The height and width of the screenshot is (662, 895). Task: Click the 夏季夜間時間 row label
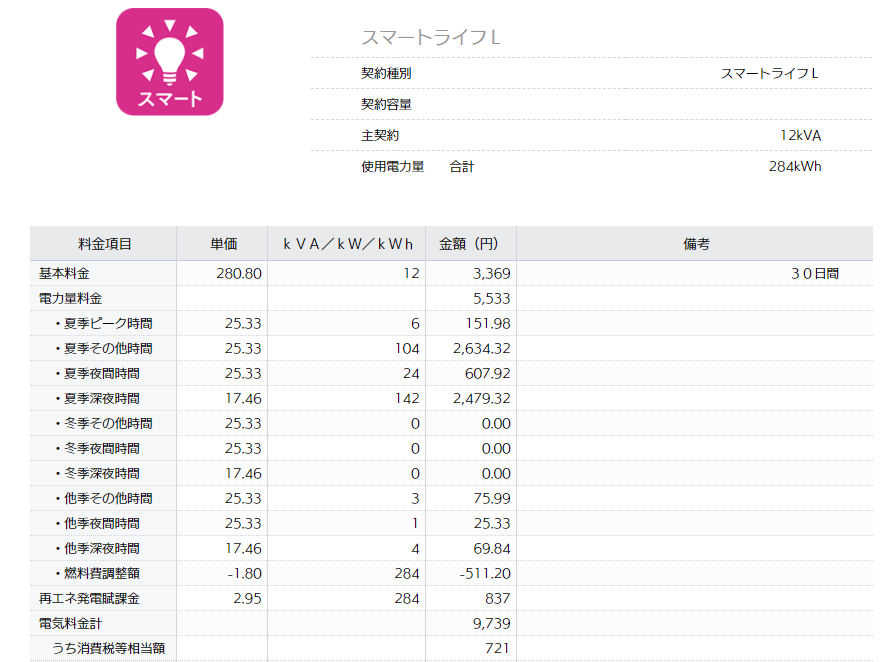98,374
